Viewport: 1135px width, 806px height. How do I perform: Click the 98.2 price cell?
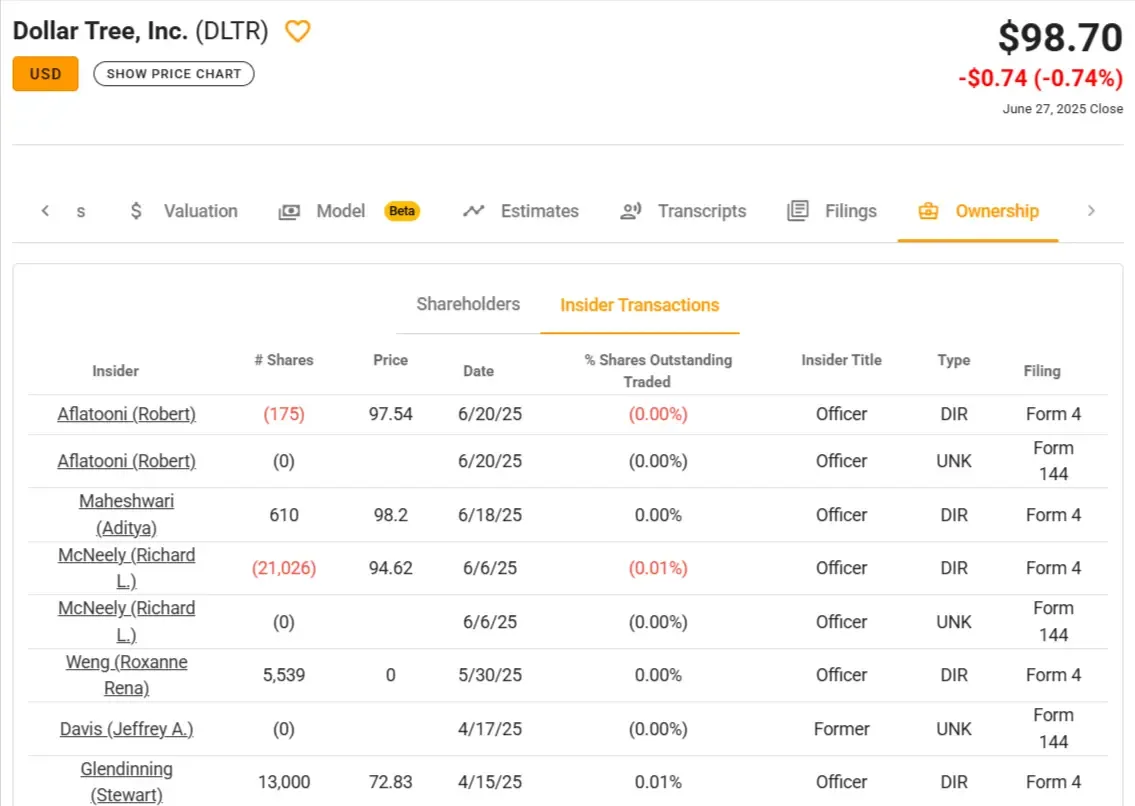391,515
